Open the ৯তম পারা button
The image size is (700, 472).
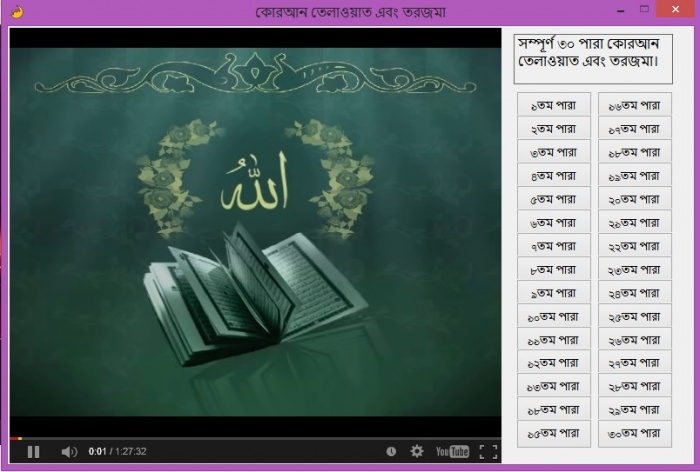554,293
